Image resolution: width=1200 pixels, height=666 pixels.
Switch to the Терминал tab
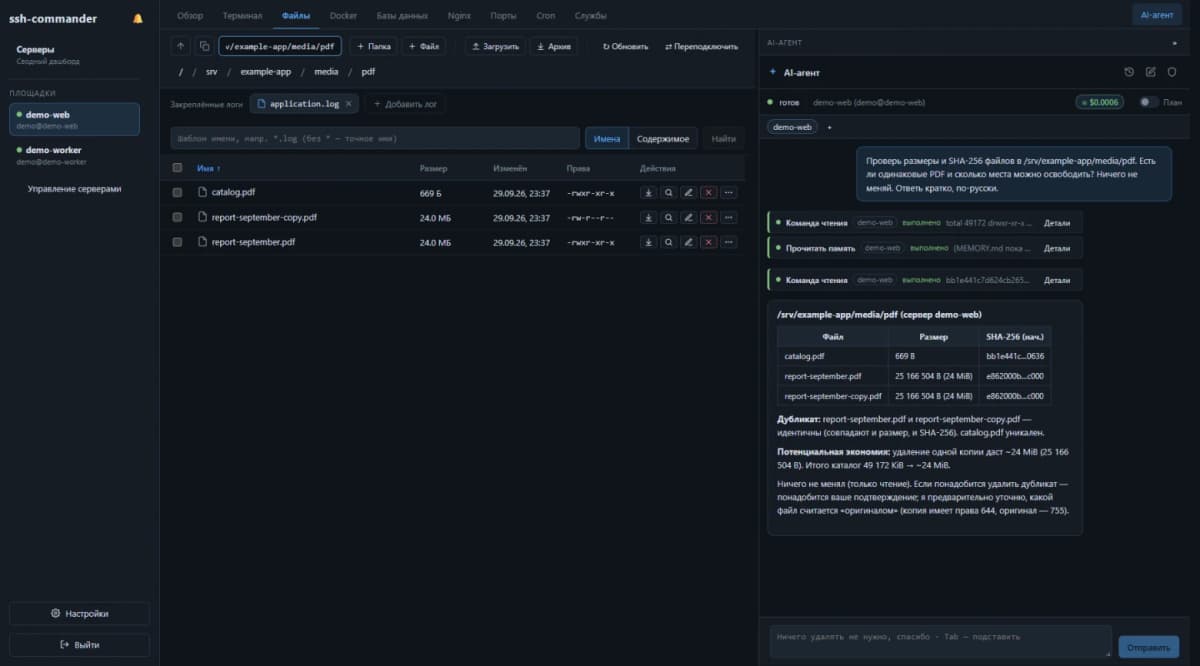coord(243,16)
